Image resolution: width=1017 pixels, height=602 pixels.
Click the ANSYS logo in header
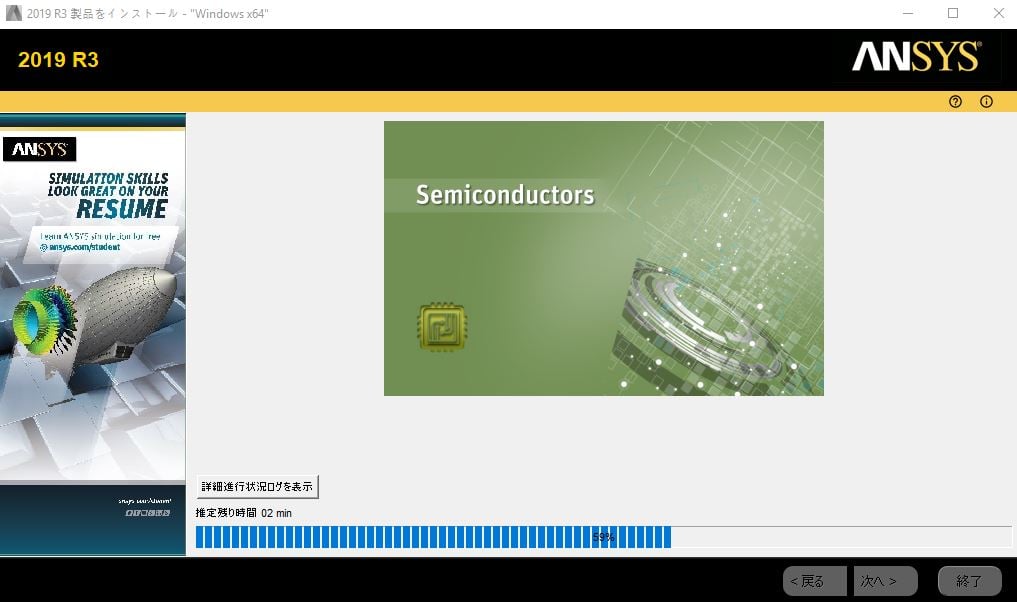click(x=916, y=57)
